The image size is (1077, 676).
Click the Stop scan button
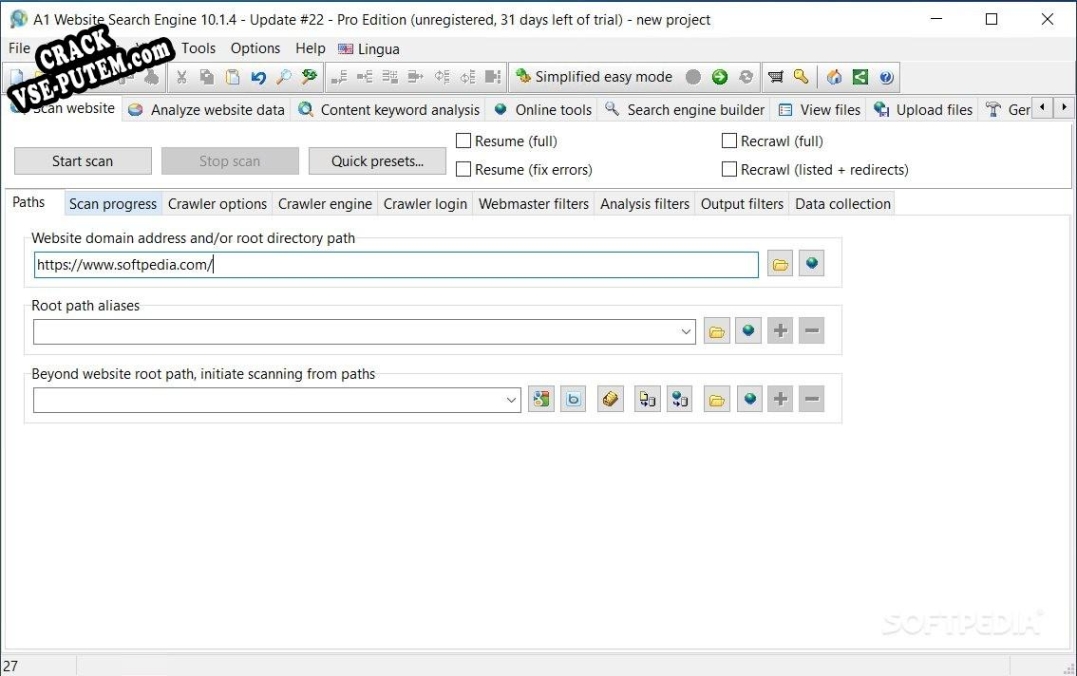click(230, 161)
